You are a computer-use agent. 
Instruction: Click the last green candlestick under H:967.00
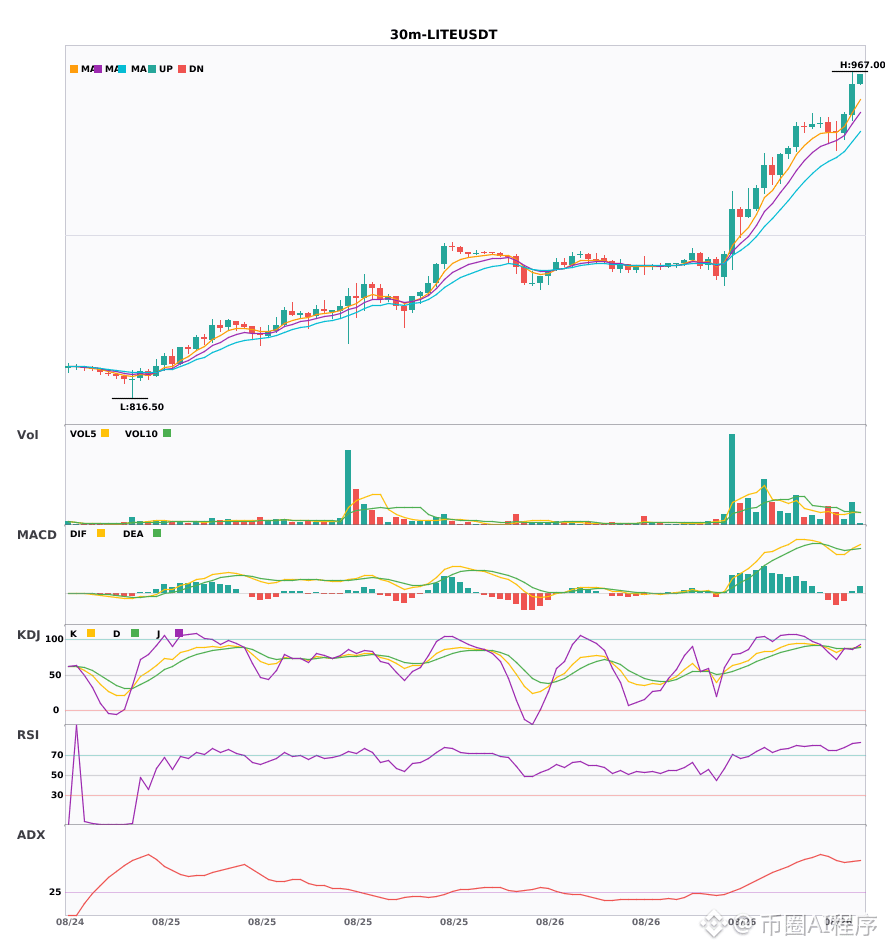pos(860,79)
